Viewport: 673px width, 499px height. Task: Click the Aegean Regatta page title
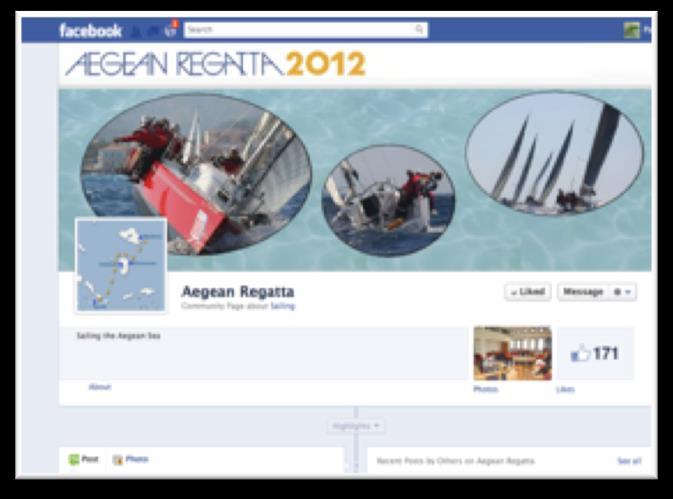click(238, 291)
